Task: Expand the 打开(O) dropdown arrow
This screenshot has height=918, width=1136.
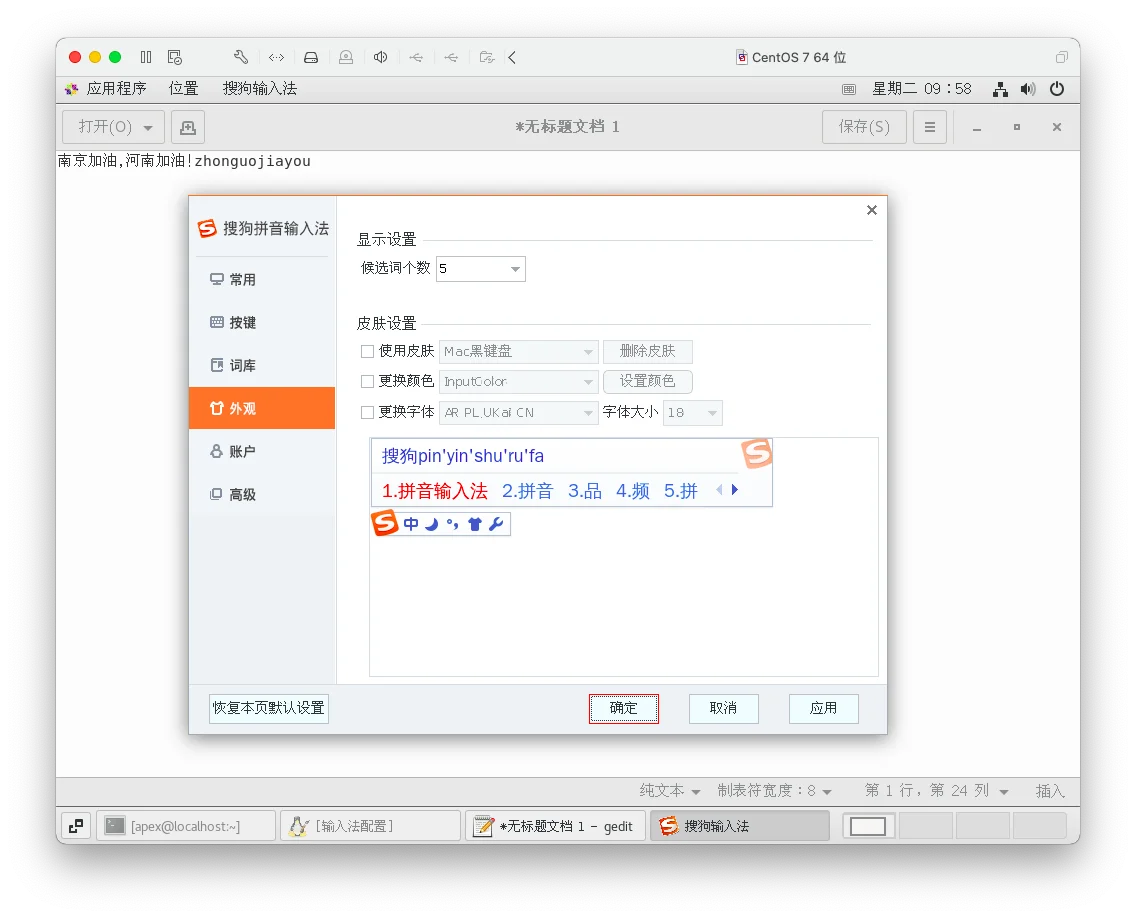Action: [149, 128]
